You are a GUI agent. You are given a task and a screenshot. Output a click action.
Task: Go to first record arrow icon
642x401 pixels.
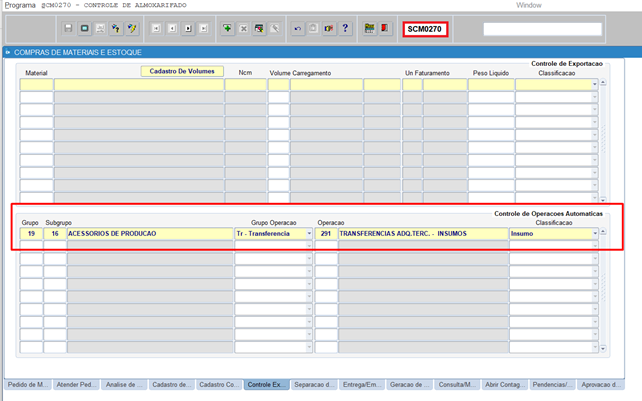click(156, 28)
